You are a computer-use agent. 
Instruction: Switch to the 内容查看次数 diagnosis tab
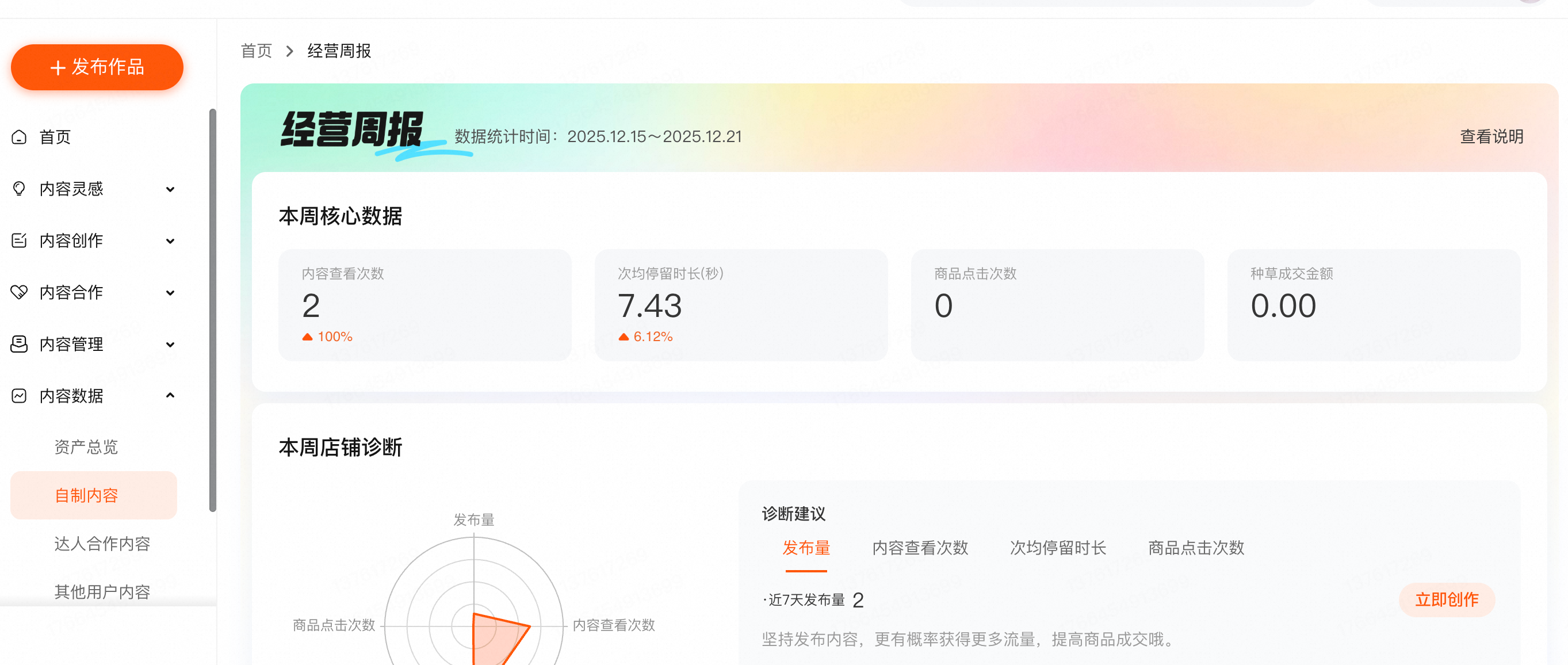920,548
